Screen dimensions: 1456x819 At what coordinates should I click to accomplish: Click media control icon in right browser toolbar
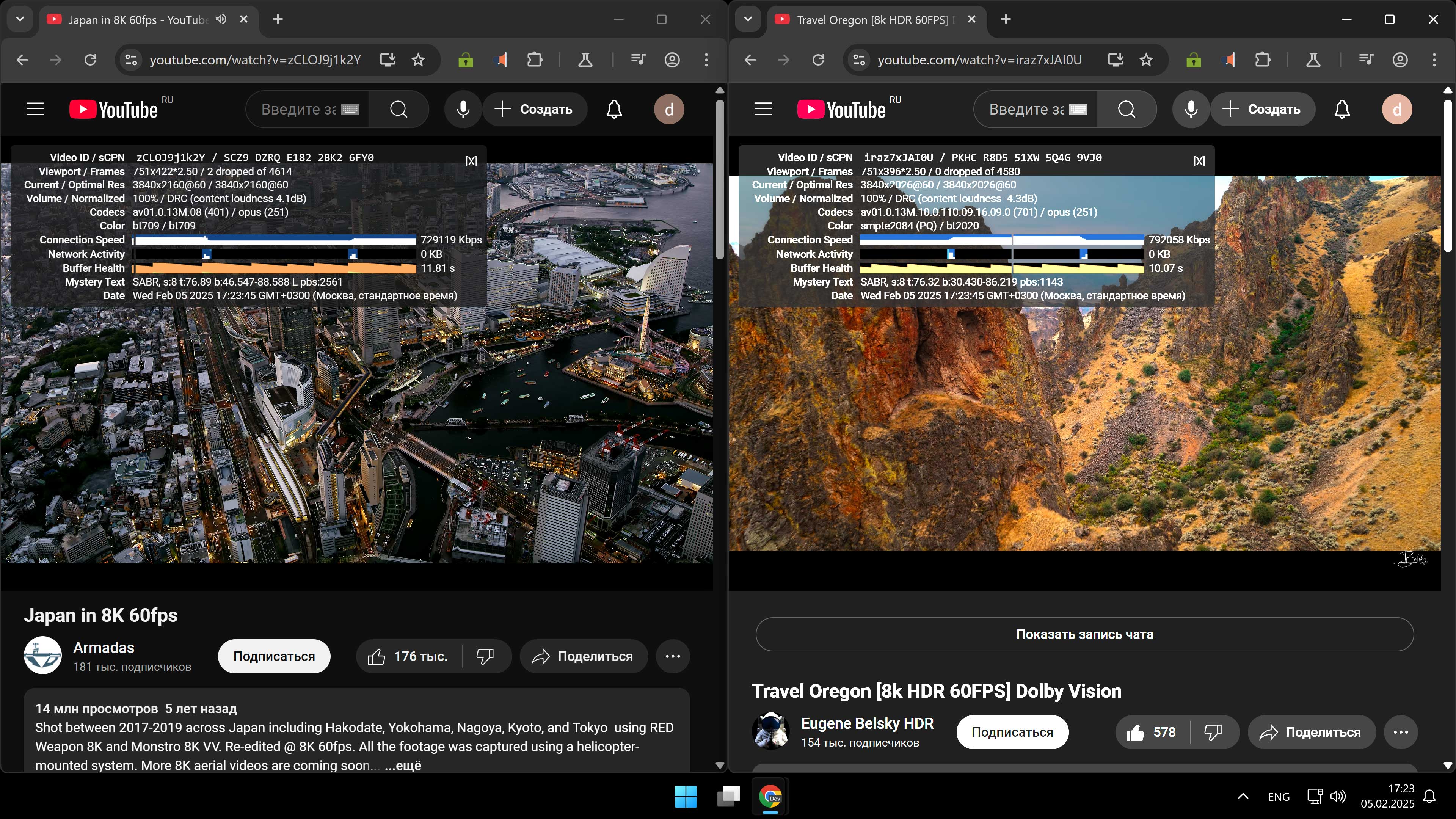click(1365, 60)
